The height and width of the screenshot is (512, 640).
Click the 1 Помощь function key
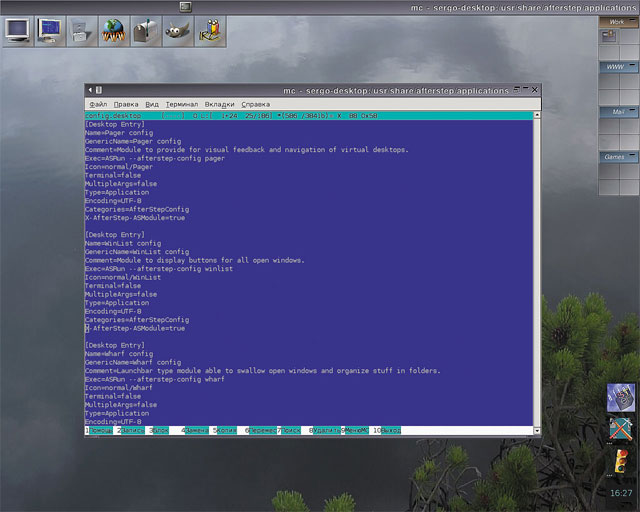[99, 430]
